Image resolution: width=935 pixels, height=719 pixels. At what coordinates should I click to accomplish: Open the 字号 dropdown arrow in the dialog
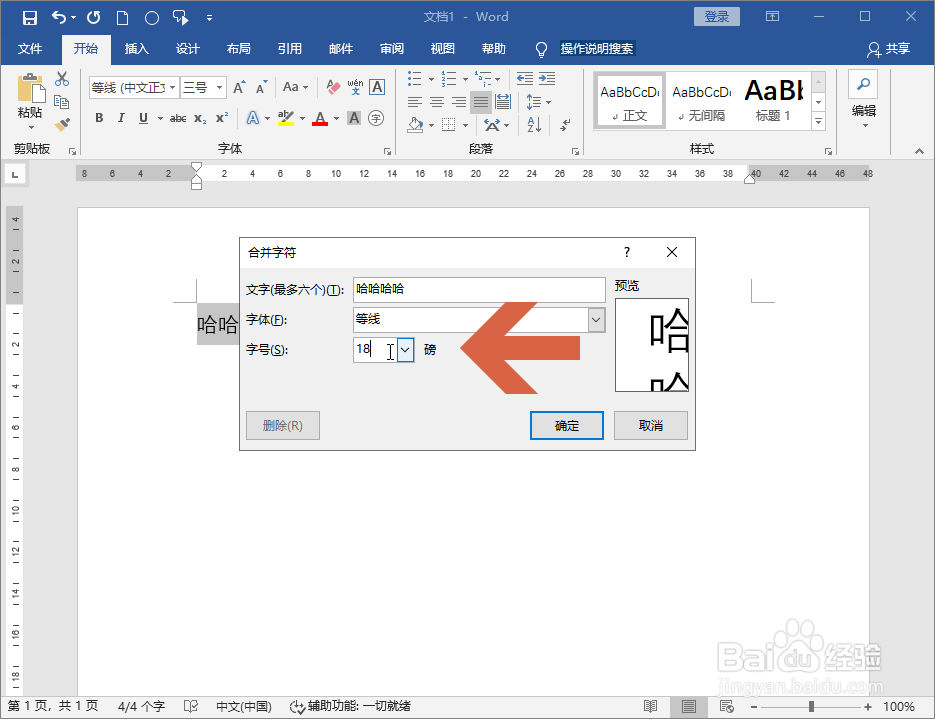tap(404, 350)
